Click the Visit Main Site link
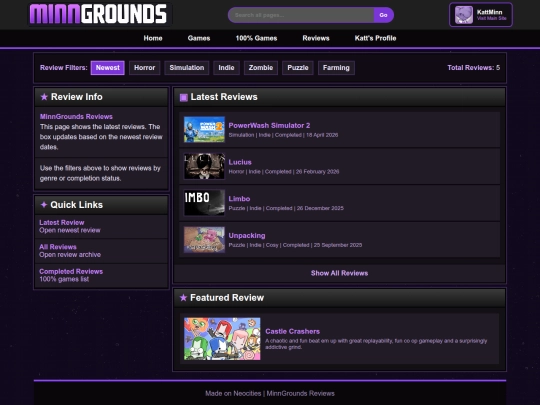 coord(491,19)
